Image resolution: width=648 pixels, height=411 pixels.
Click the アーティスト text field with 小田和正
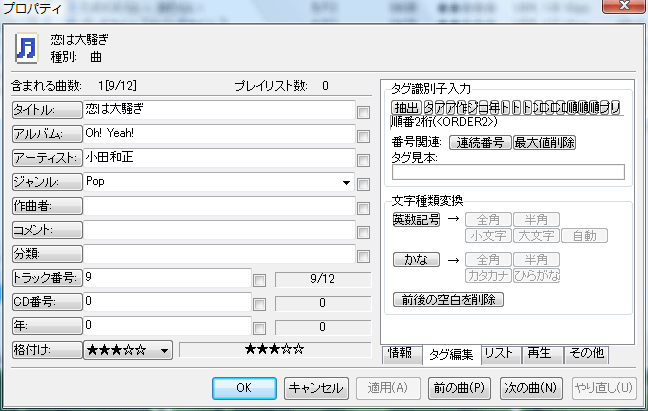[x=218, y=158]
